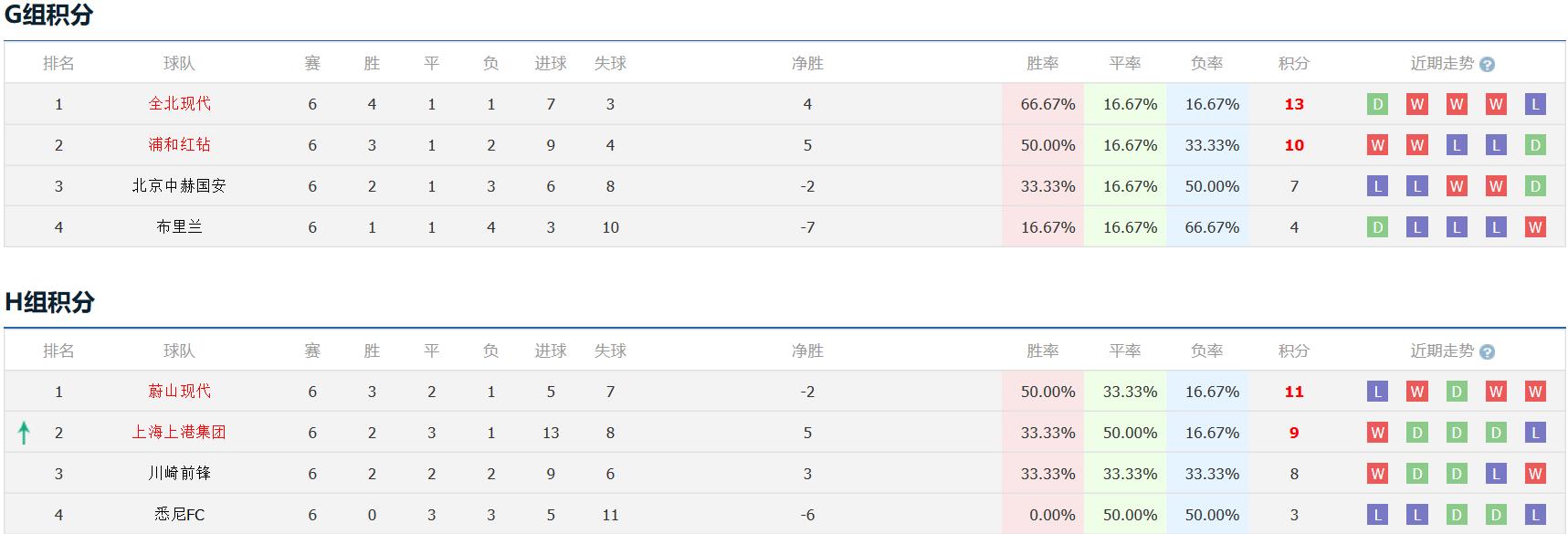
Task: Click the green rank-up arrow next to 上海上港集团
Action: [24, 433]
